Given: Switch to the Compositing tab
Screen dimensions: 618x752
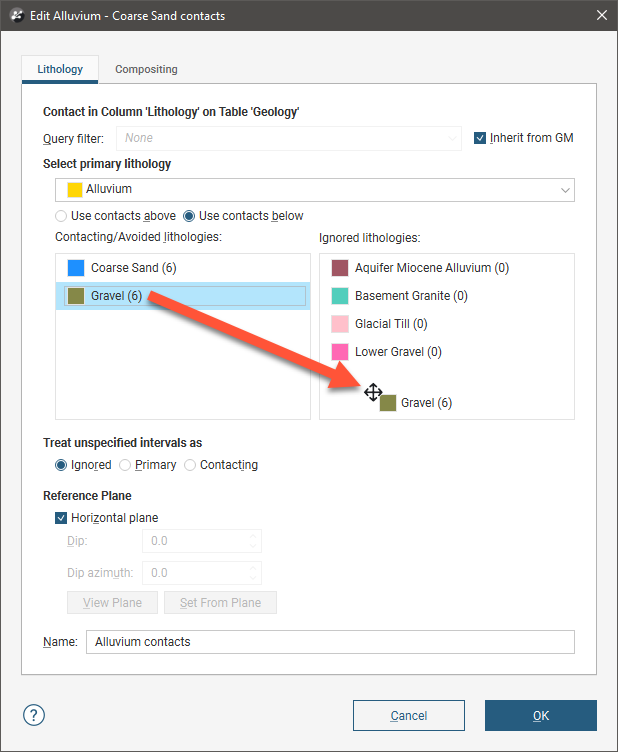Looking at the screenshot, I should tap(146, 70).
